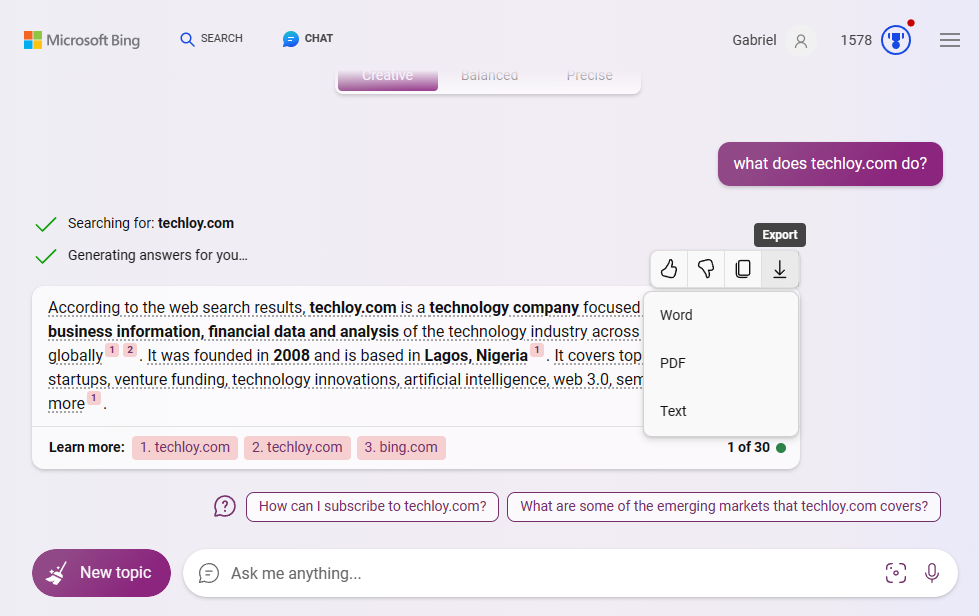Screen dimensions: 979x616
Task: Select the Balanced conversation style
Action: pos(490,77)
